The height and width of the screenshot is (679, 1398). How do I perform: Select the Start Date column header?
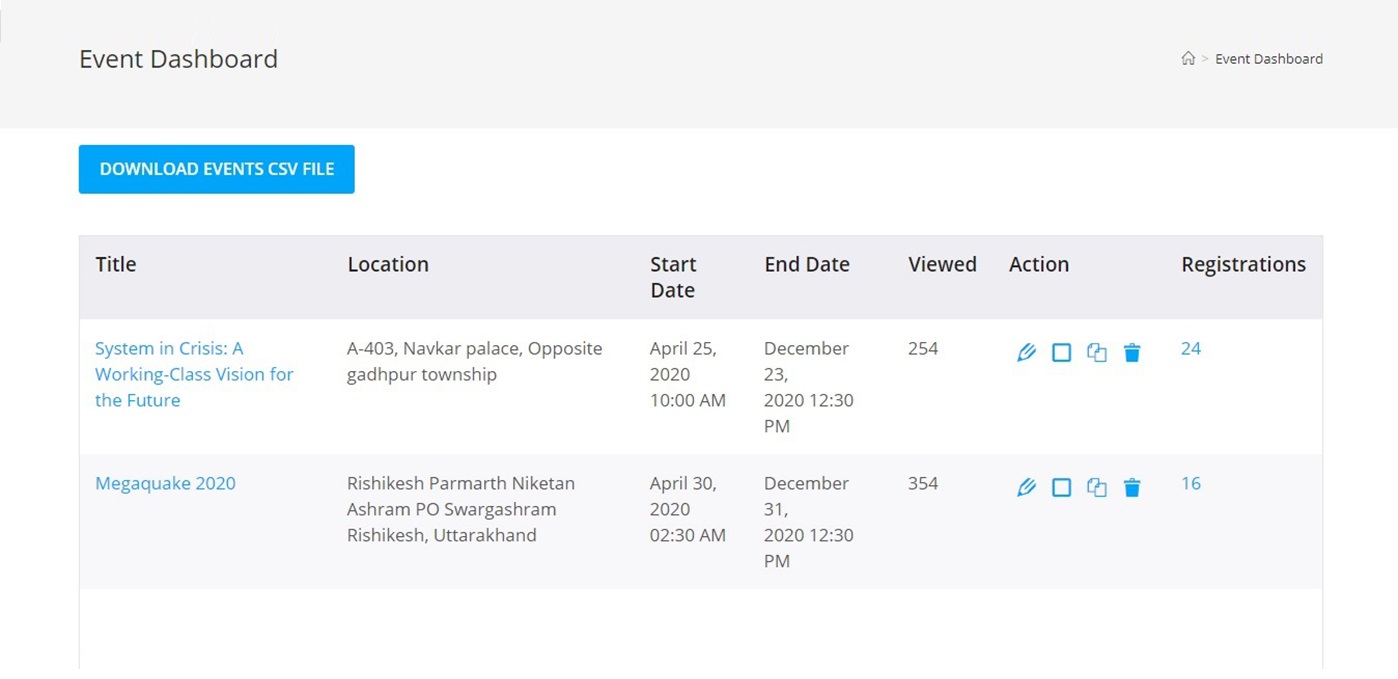point(673,277)
